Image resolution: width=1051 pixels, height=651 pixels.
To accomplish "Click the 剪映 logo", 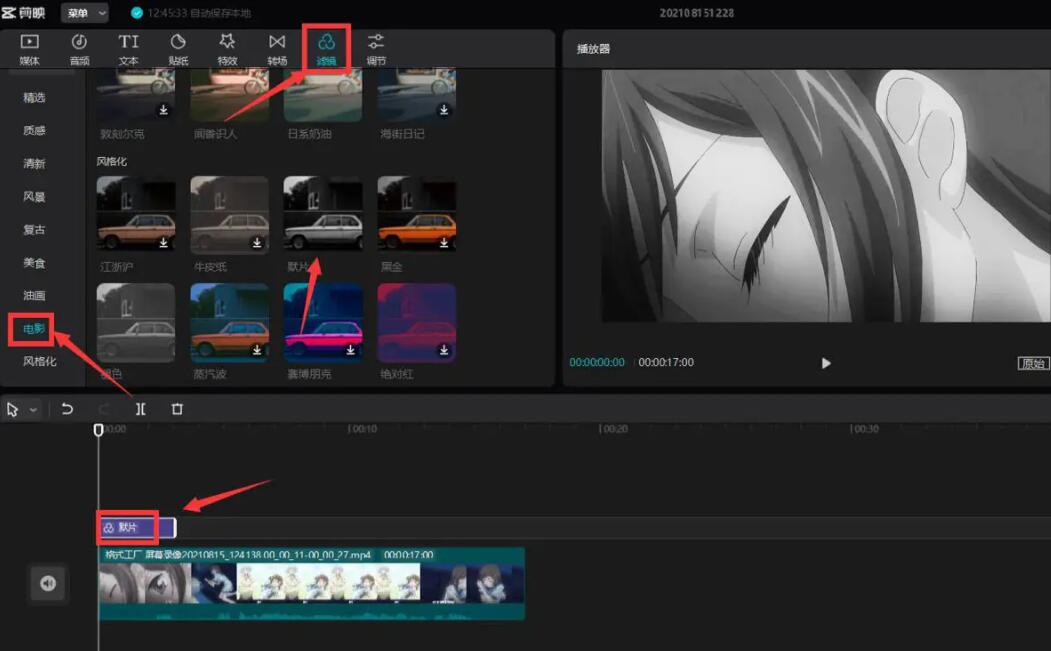I will (x=23, y=13).
